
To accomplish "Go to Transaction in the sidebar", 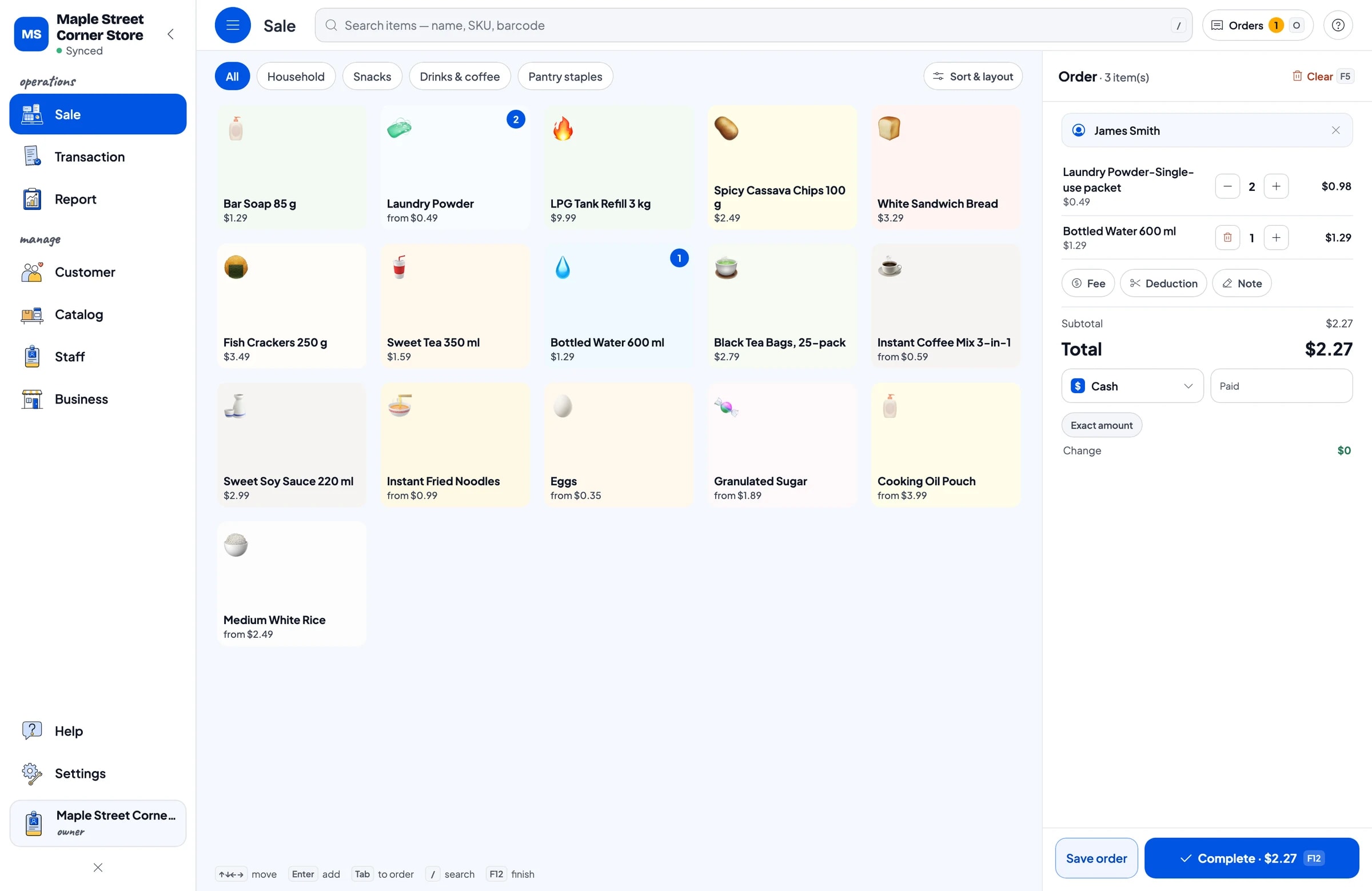I will pos(97,157).
